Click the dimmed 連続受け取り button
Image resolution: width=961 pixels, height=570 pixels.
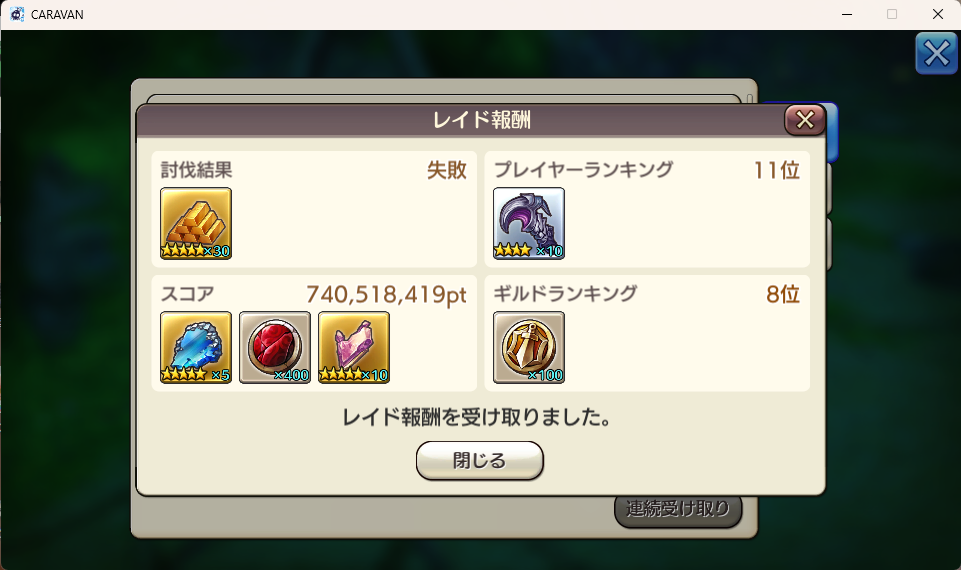(x=678, y=508)
